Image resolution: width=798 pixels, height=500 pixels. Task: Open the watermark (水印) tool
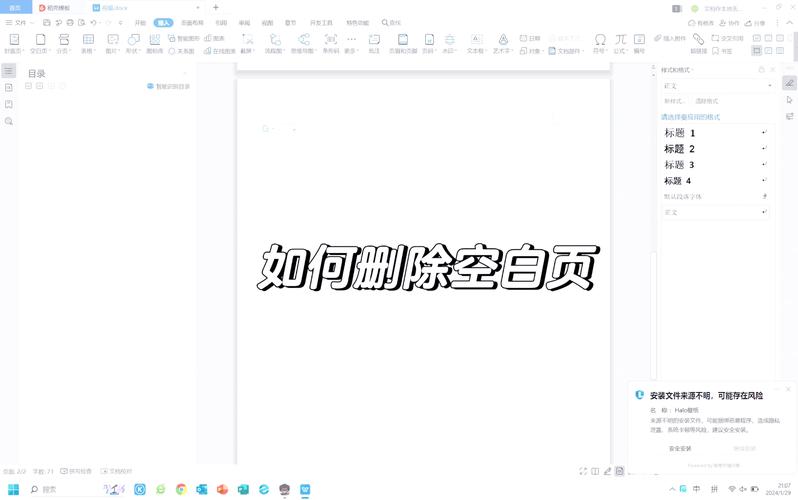[x=449, y=44]
